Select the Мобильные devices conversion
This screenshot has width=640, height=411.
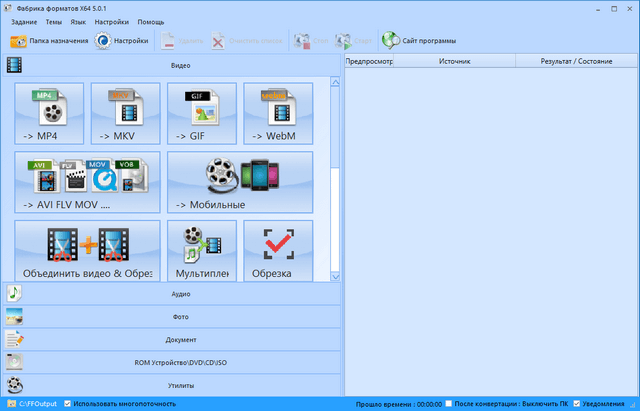coord(240,182)
